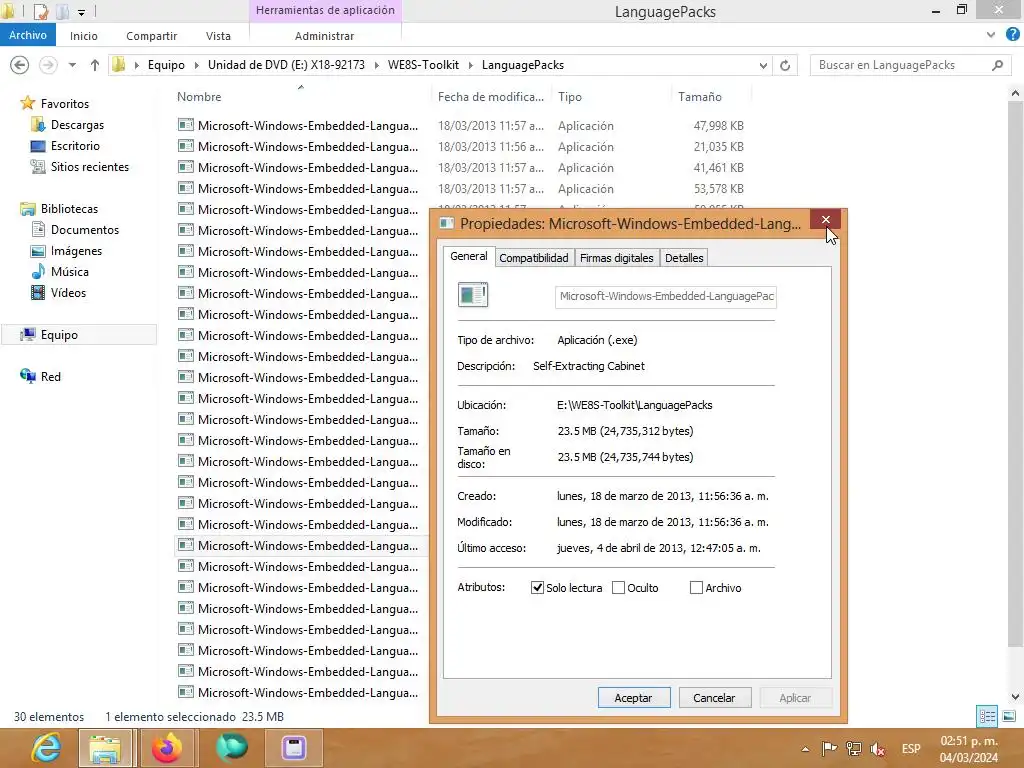The width and height of the screenshot is (1024, 768).
Task: Open Explorer help question icon
Action: [x=1013, y=35]
